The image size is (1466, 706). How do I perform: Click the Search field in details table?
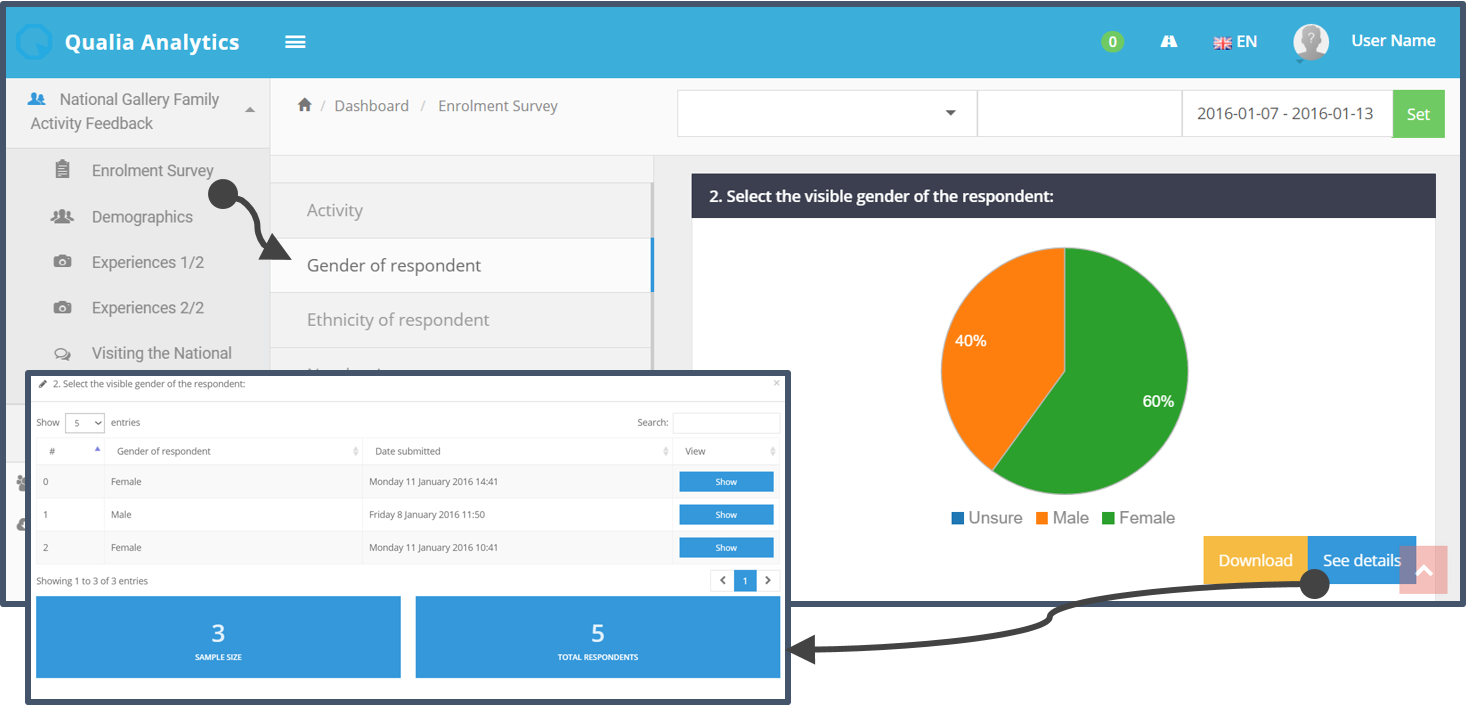click(726, 423)
